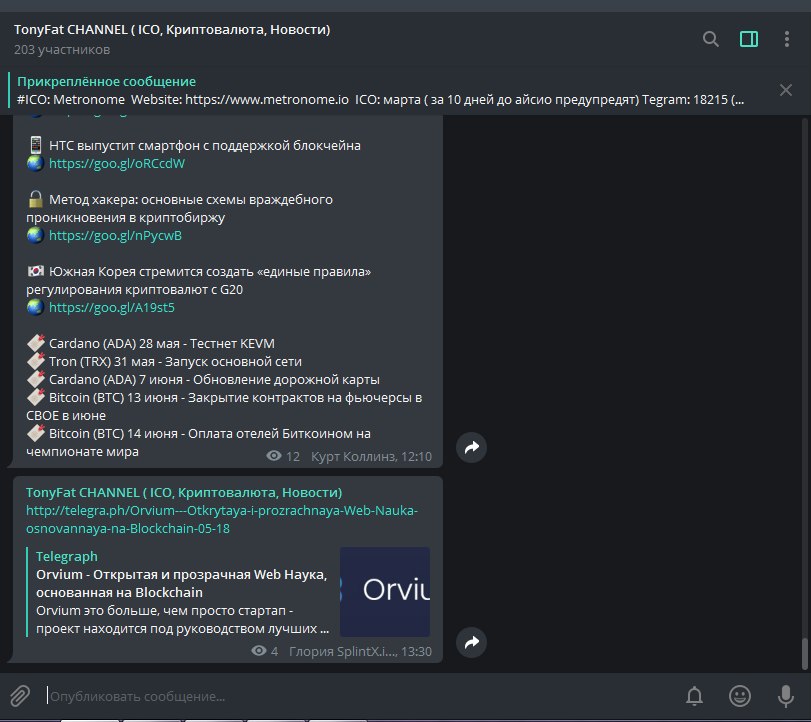Toggle the side info panel
The width and height of the screenshot is (811, 722).
[749, 39]
